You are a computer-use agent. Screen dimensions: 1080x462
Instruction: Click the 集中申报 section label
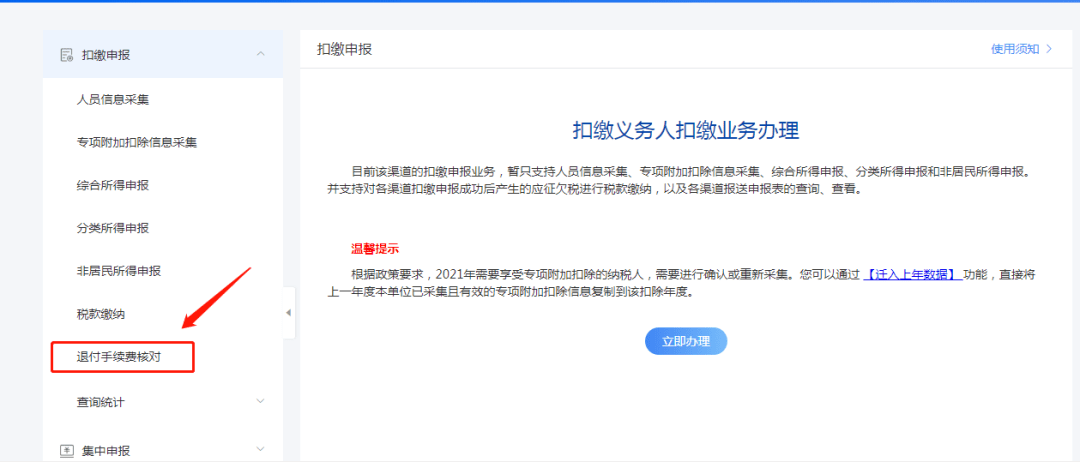[x=106, y=451]
